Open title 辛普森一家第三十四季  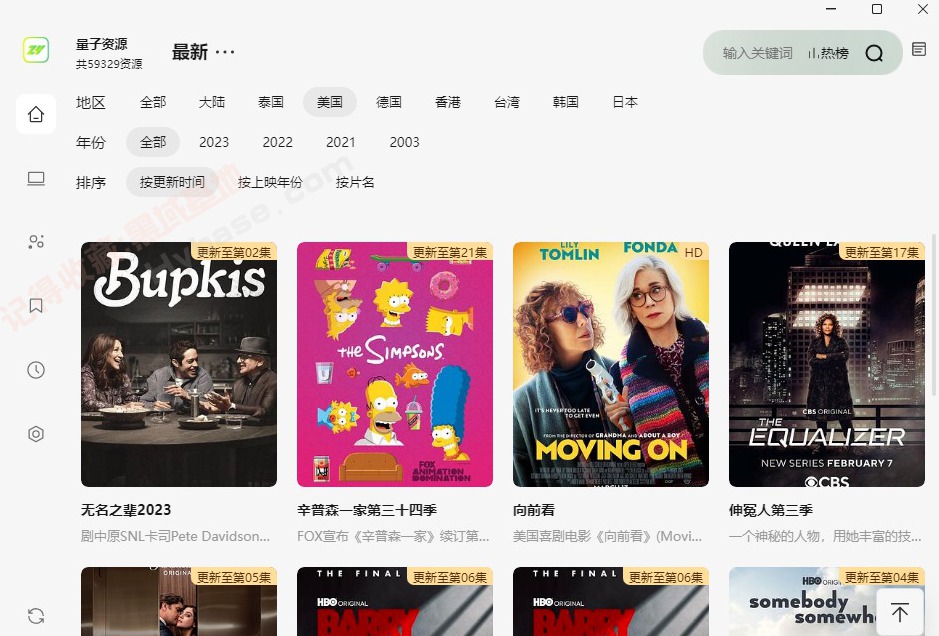tap(367, 510)
